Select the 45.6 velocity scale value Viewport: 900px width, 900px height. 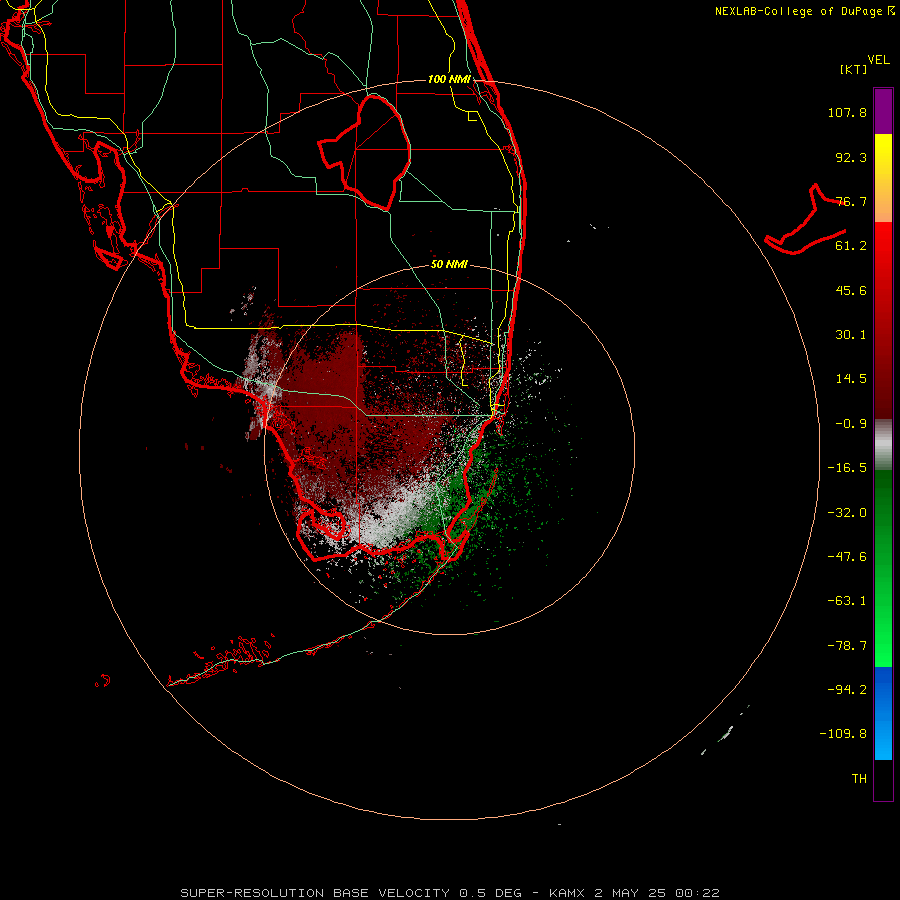pyautogui.click(x=851, y=290)
